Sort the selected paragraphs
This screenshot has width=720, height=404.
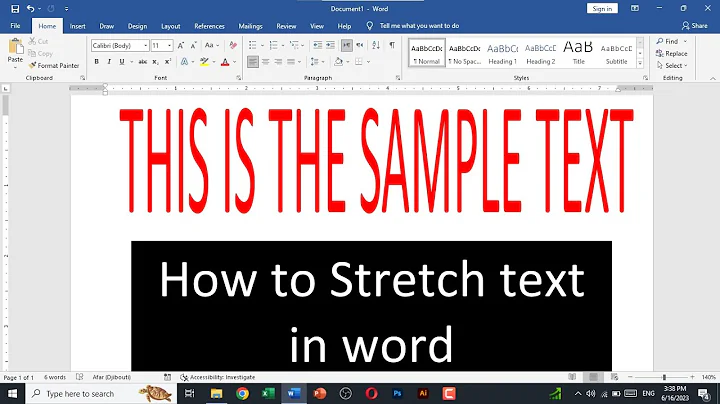click(x=376, y=45)
